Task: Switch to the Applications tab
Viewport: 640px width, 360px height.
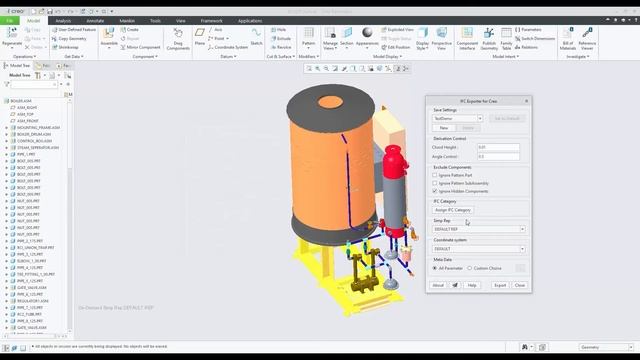Action: [250, 20]
